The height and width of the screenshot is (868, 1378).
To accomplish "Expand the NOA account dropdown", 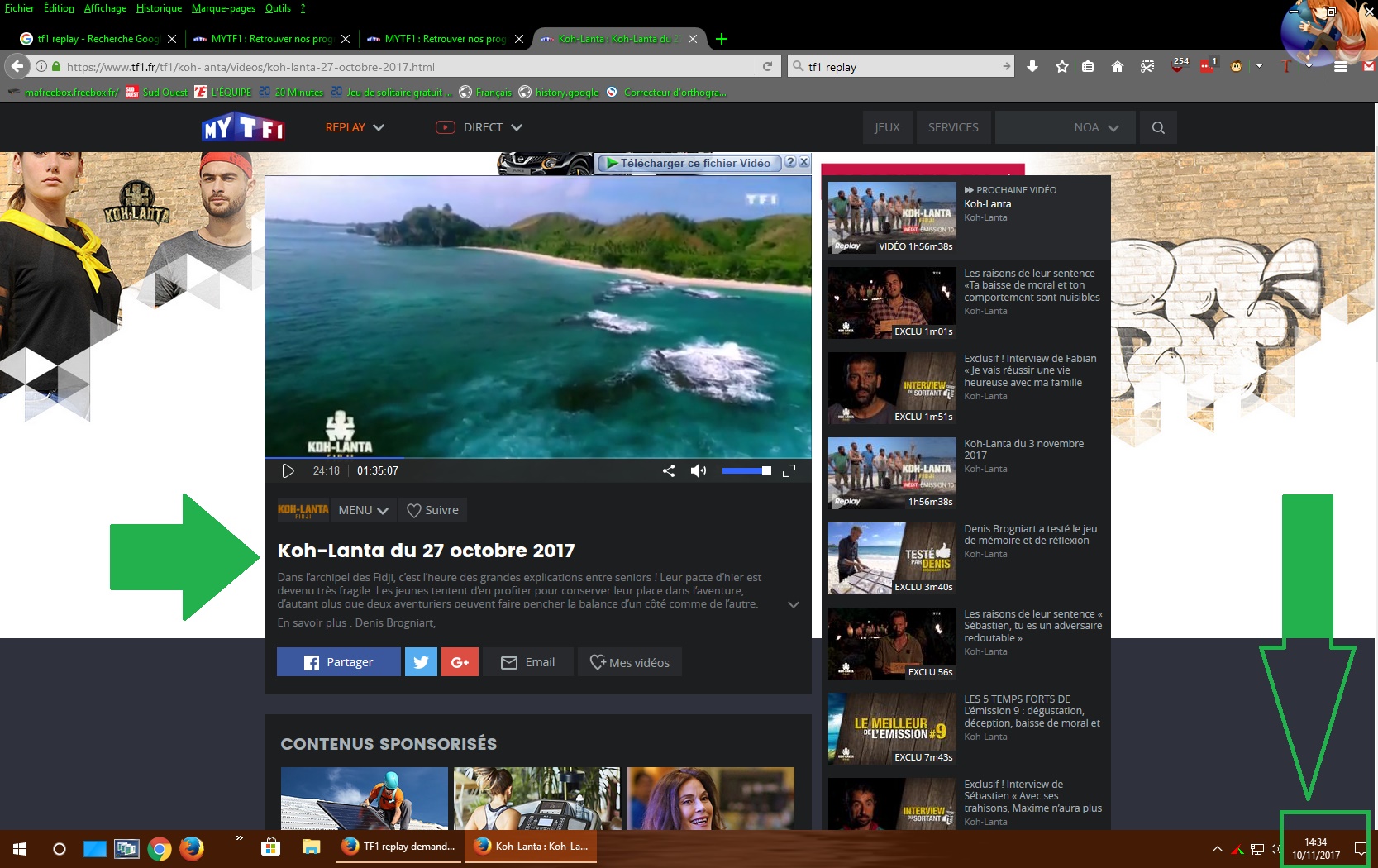I will tap(1065, 127).
